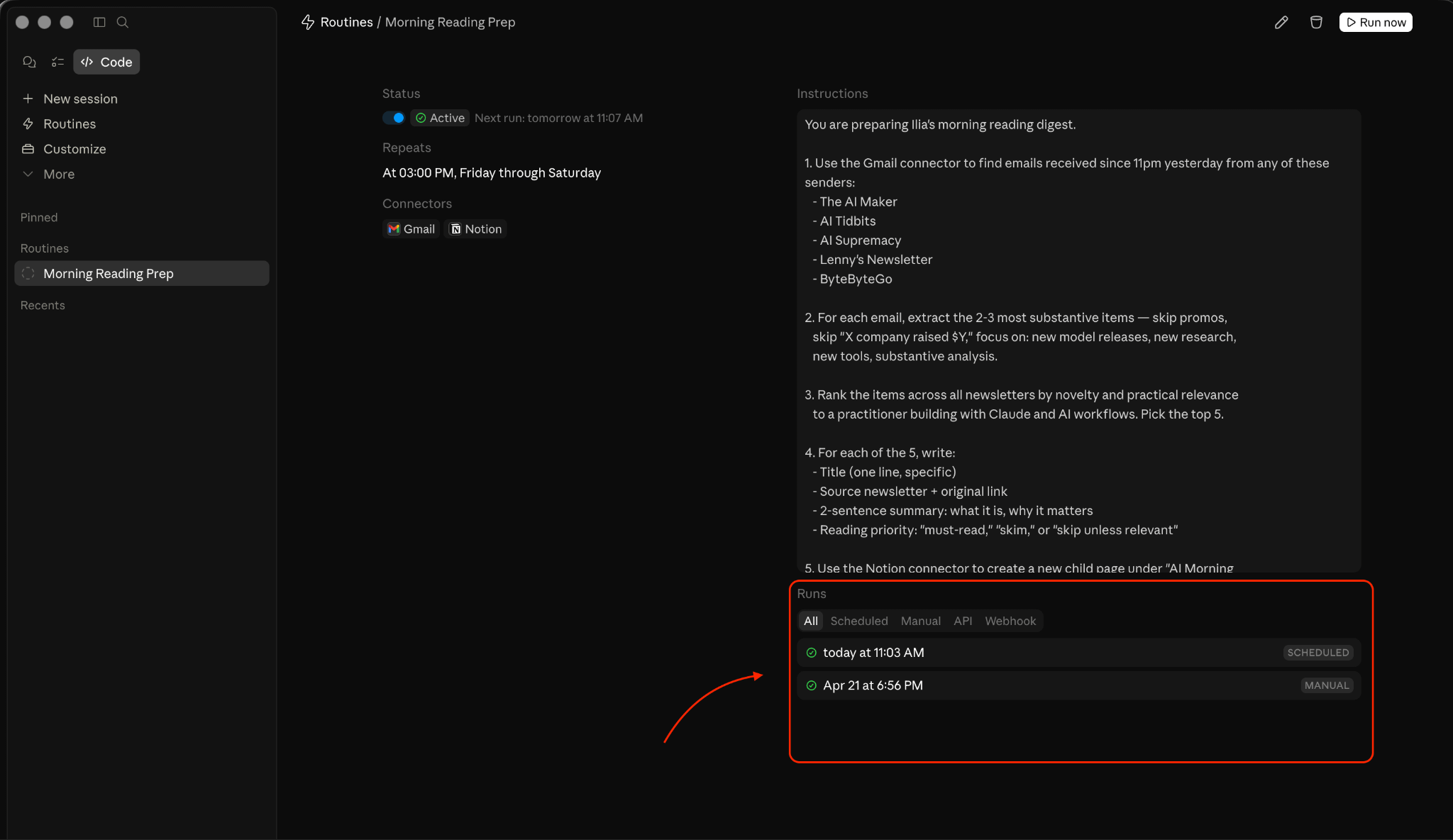This screenshot has height=840, width=1453.
Task: Filter runs by Webhook tab
Action: 1010,621
